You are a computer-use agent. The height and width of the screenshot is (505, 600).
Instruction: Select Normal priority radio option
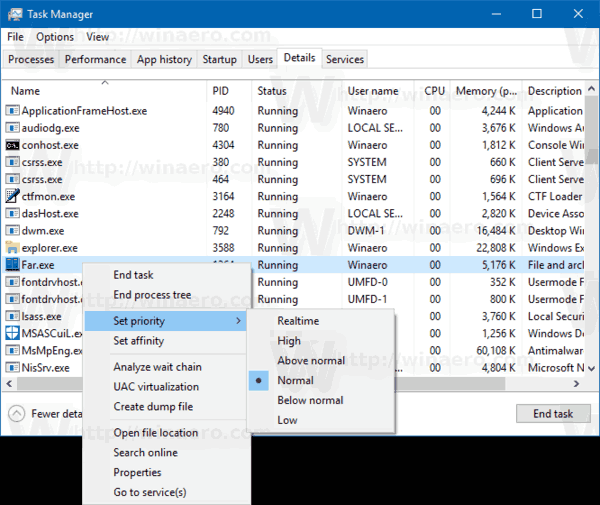click(321, 380)
